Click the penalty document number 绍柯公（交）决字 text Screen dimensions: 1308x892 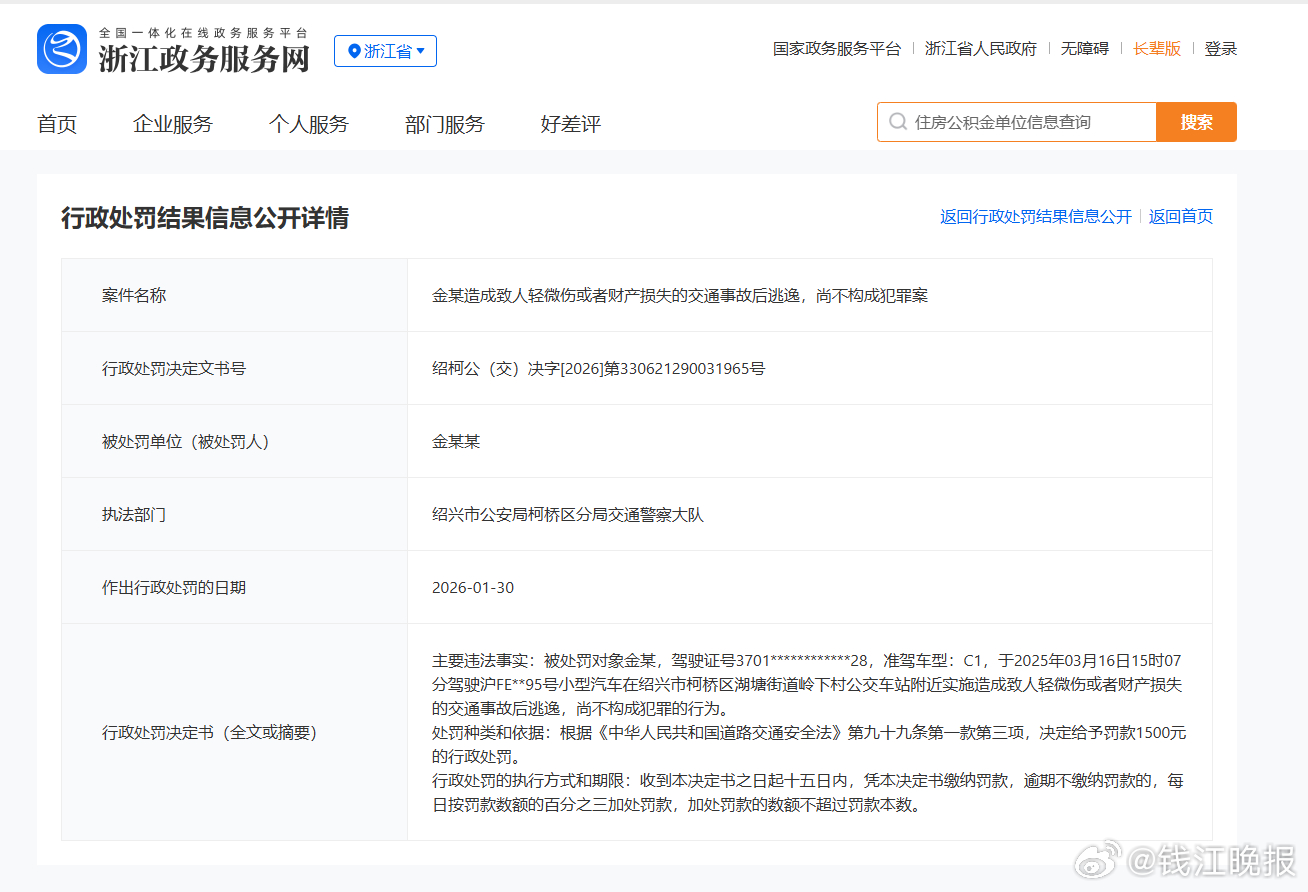[598, 368]
